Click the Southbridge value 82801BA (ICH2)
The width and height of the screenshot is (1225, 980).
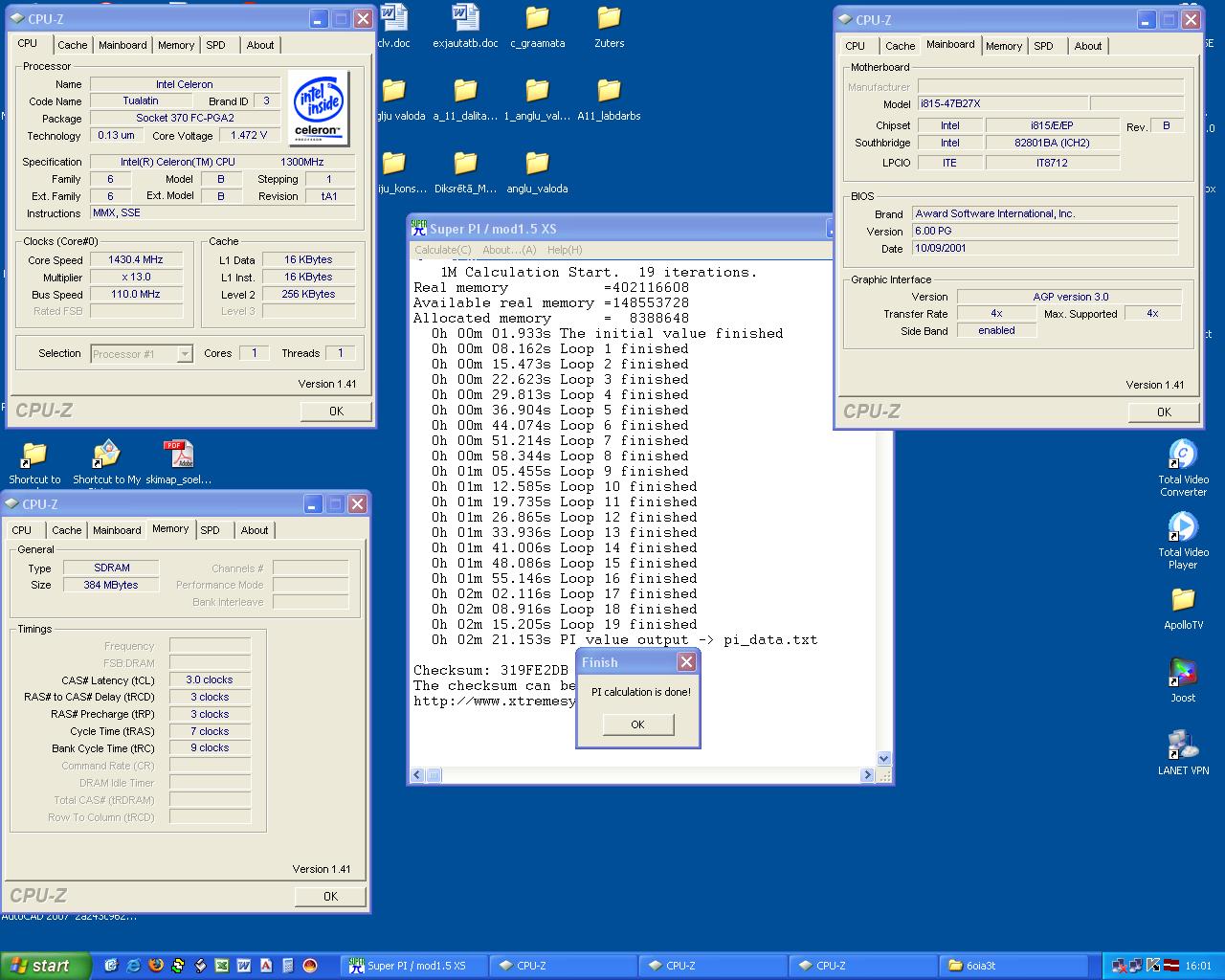[x=1053, y=143]
